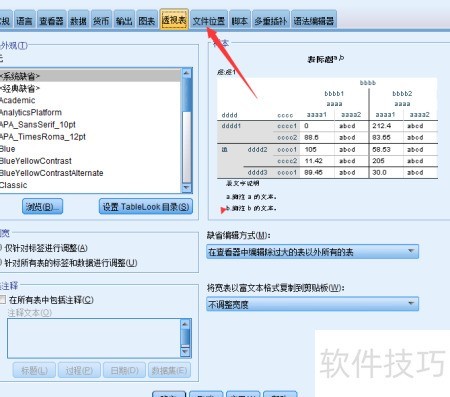Expand the 缺省编辑方式 dropdown
Viewport: 450px width, 397px height.
pyautogui.click(x=312, y=252)
